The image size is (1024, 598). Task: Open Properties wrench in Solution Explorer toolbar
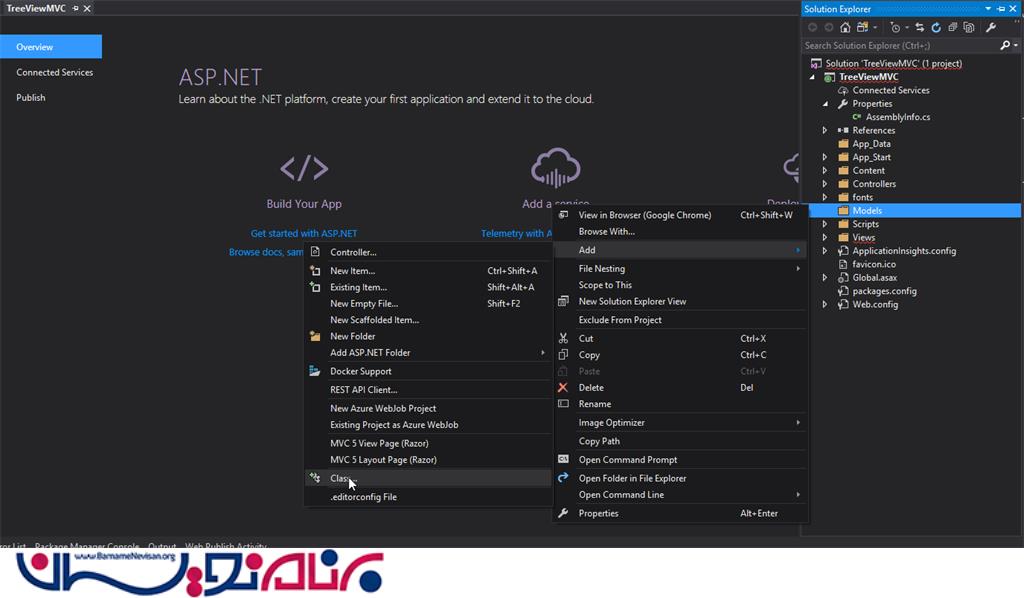[991, 27]
